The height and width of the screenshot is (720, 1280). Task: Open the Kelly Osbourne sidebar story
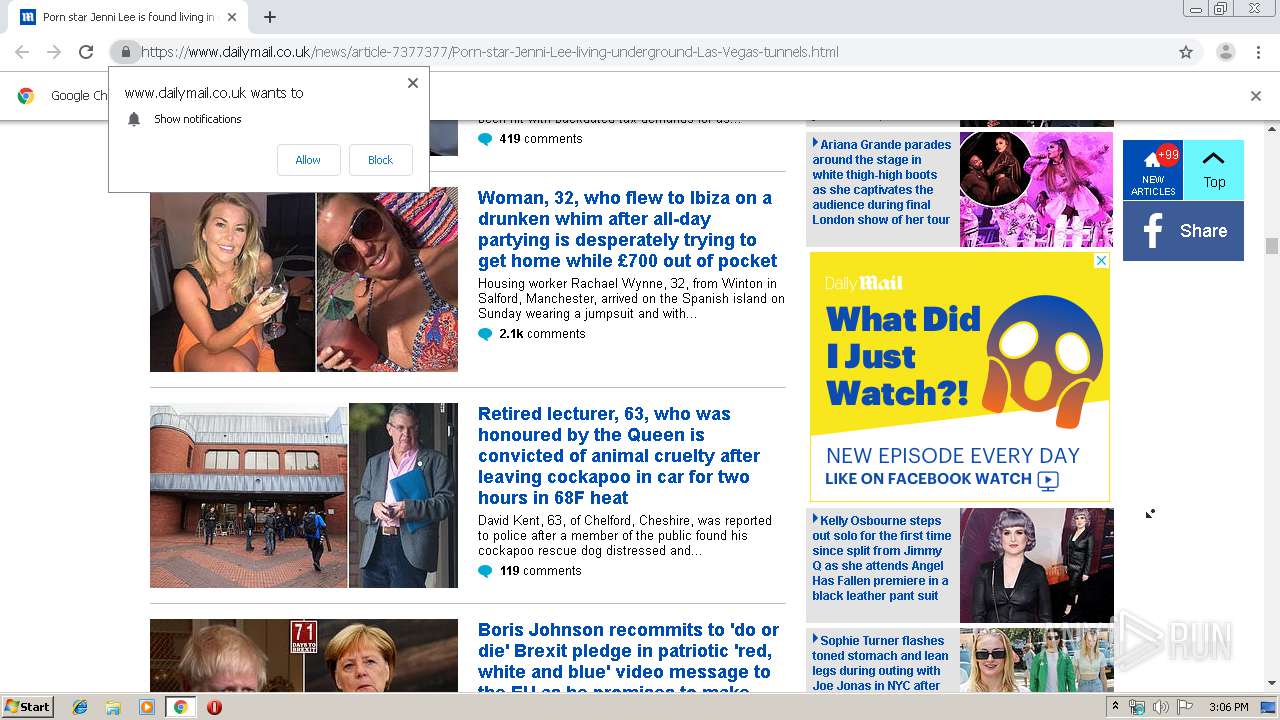(x=881, y=558)
